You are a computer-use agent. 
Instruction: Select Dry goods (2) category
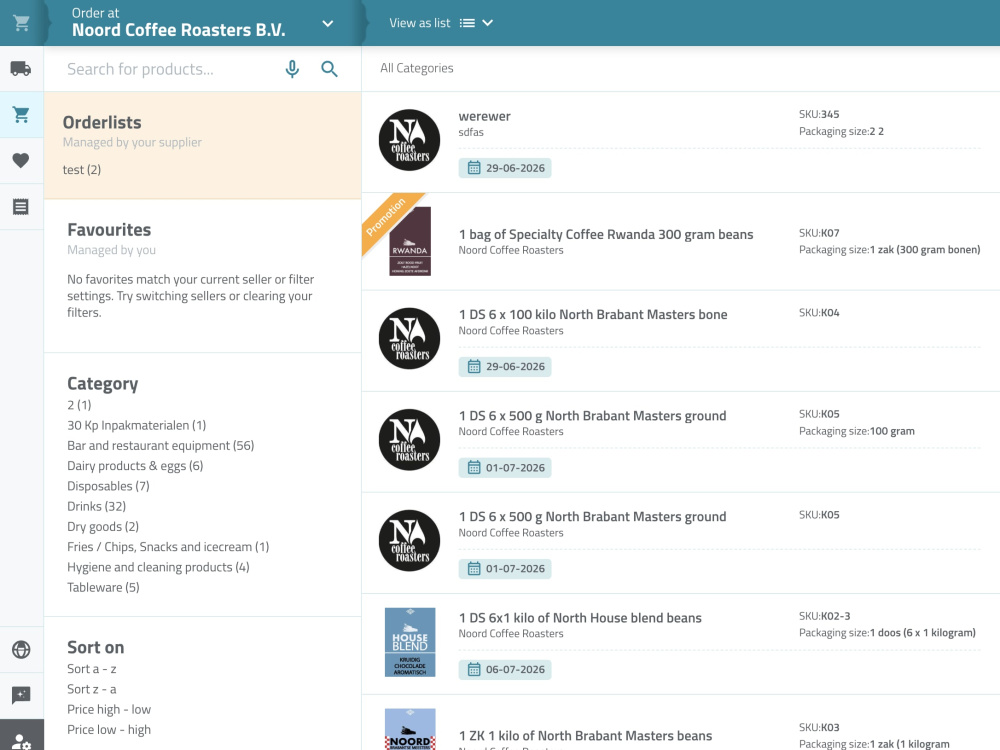click(103, 527)
